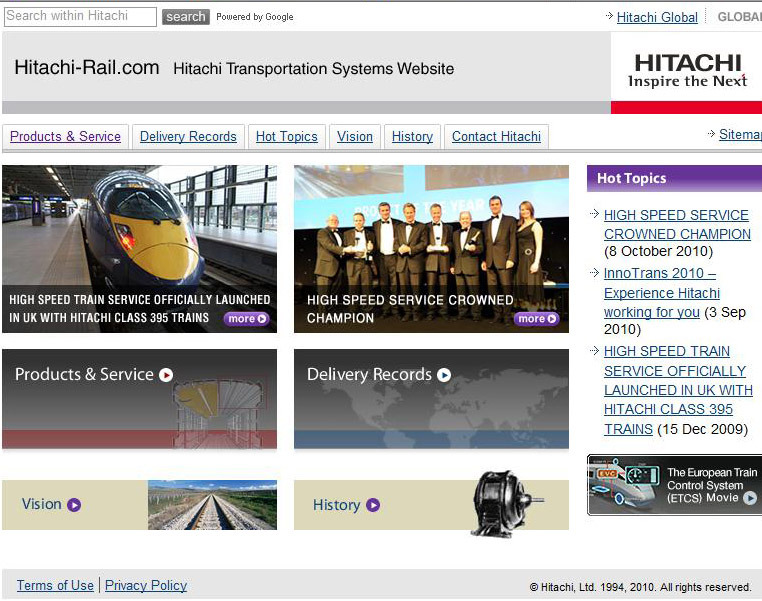Open the Vision navigation tab
This screenshot has width=762, height=601.
click(355, 137)
